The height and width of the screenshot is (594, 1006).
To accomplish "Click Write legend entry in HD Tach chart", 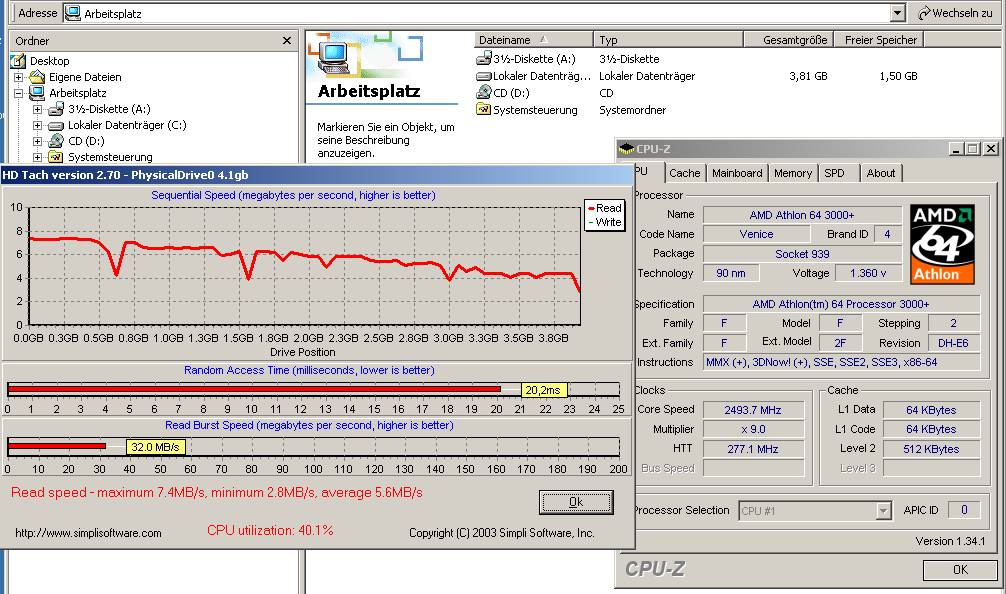I will 604,222.
